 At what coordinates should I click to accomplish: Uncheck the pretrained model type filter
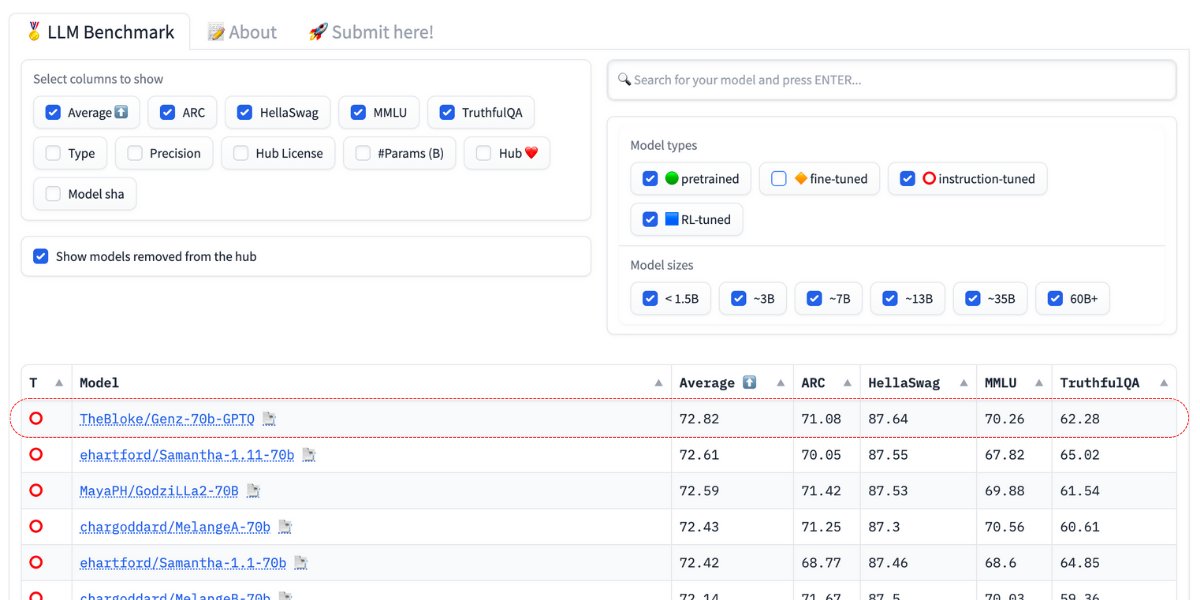tap(651, 179)
